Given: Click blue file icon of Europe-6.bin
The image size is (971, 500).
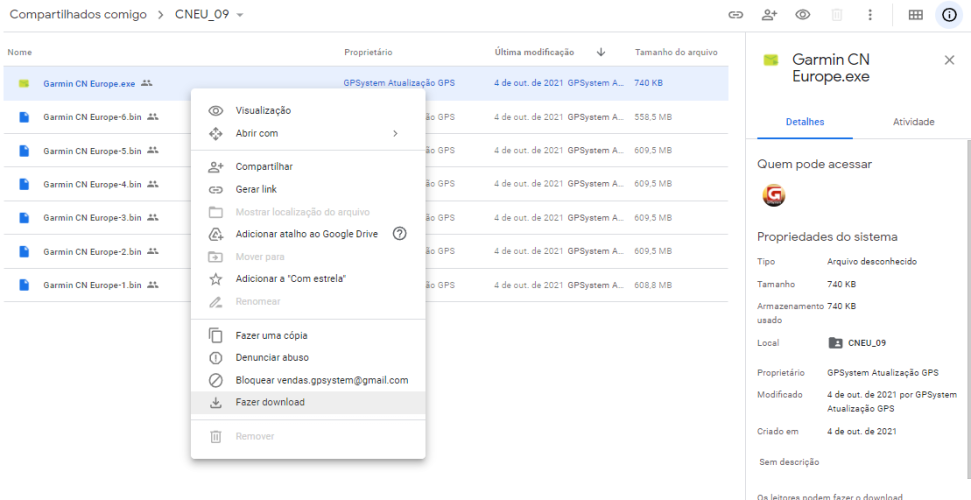Looking at the screenshot, I should [24, 116].
